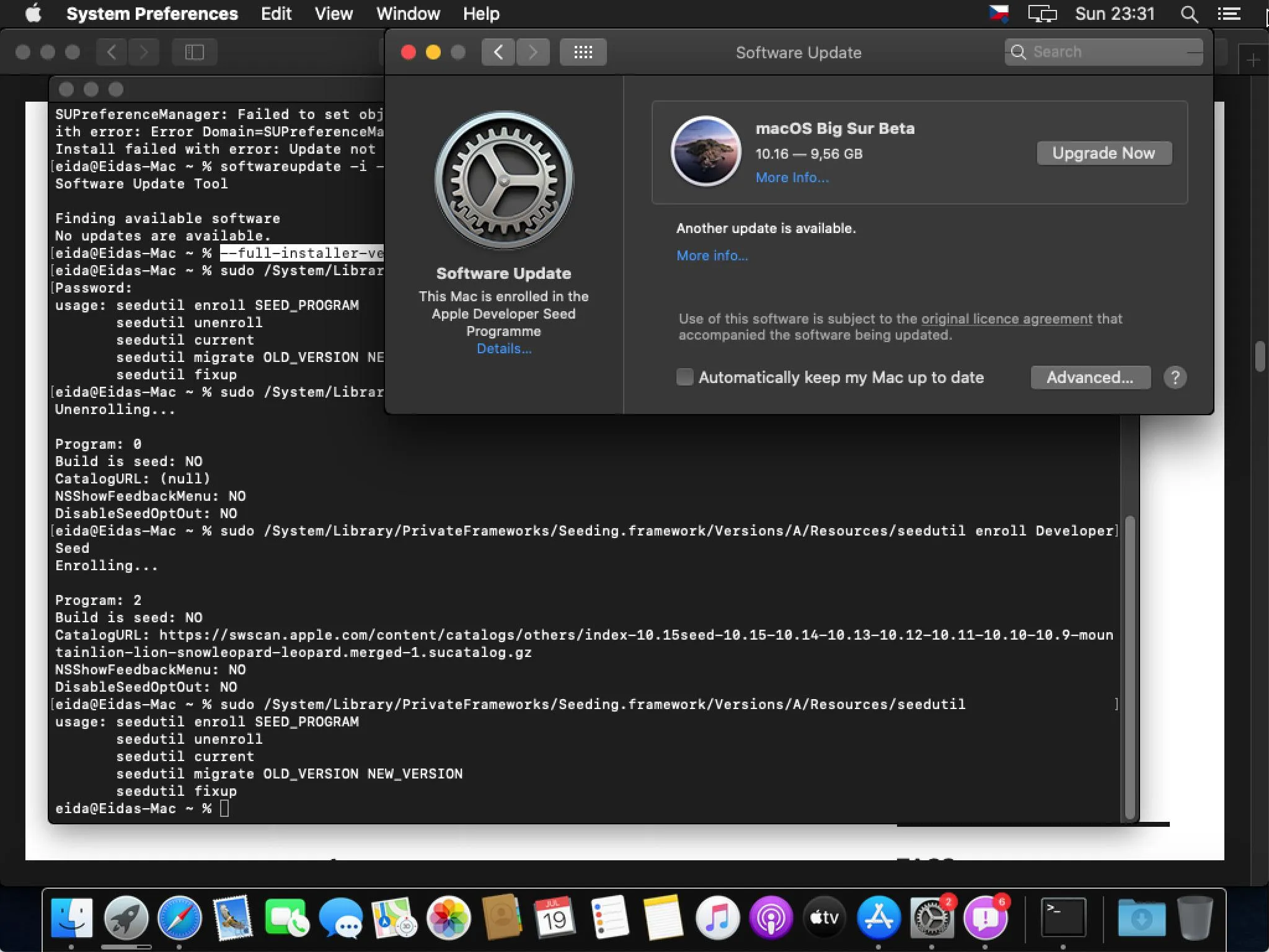Enable Automatically keep my Mac up to date
Viewport: 1269px width, 952px height.
[x=684, y=377]
